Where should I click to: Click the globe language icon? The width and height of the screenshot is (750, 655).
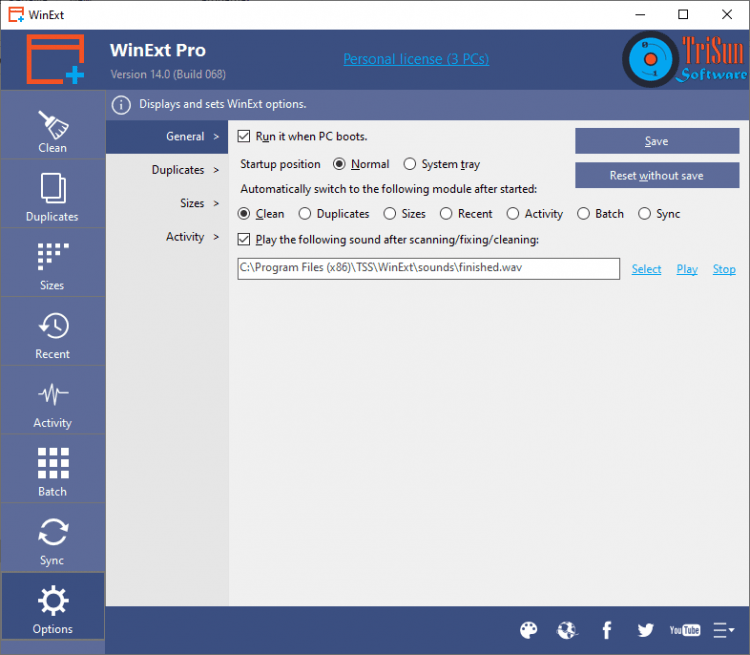[567, 630]
